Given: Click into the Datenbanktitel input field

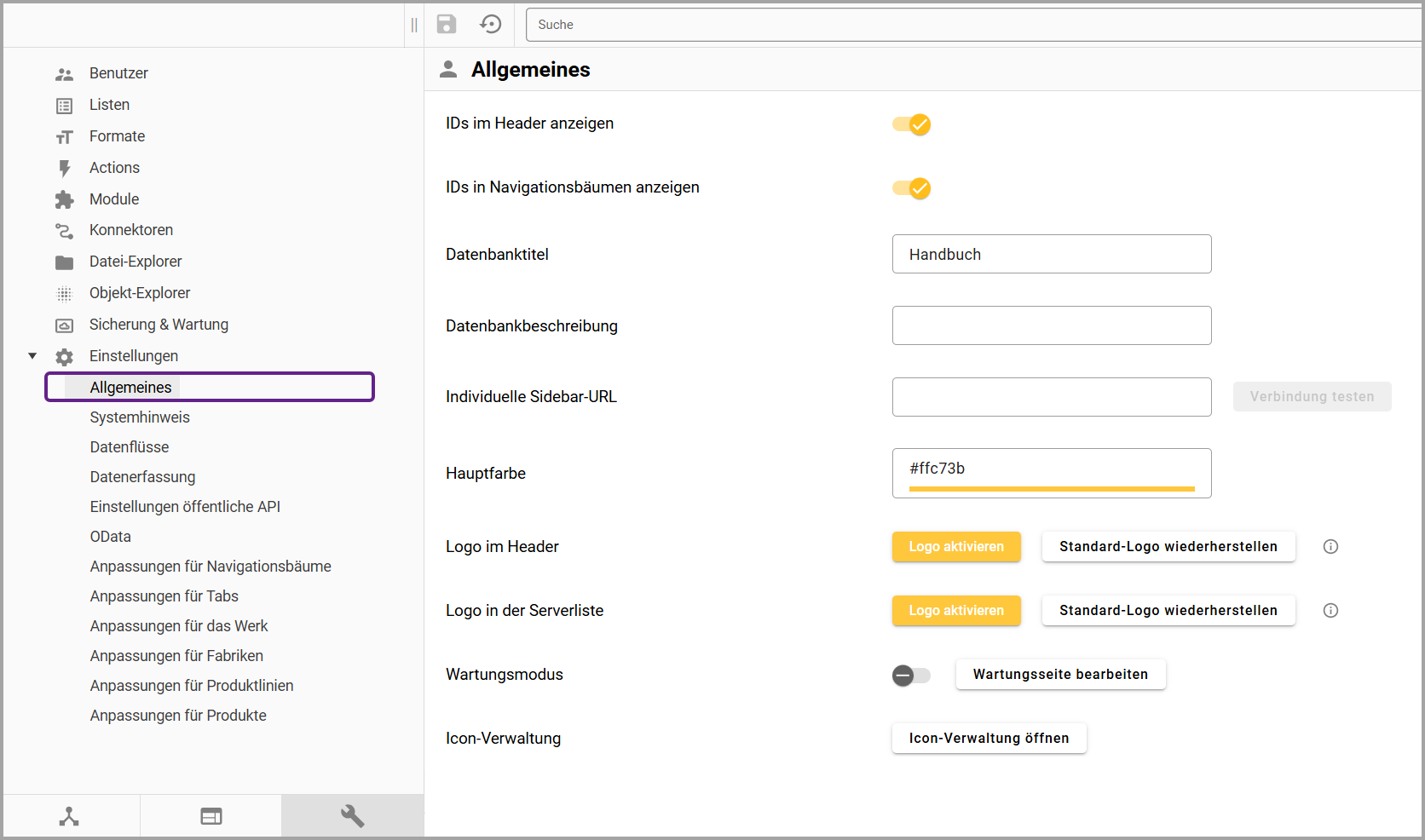Looking at the screenshot, I should pos(1051,254).
